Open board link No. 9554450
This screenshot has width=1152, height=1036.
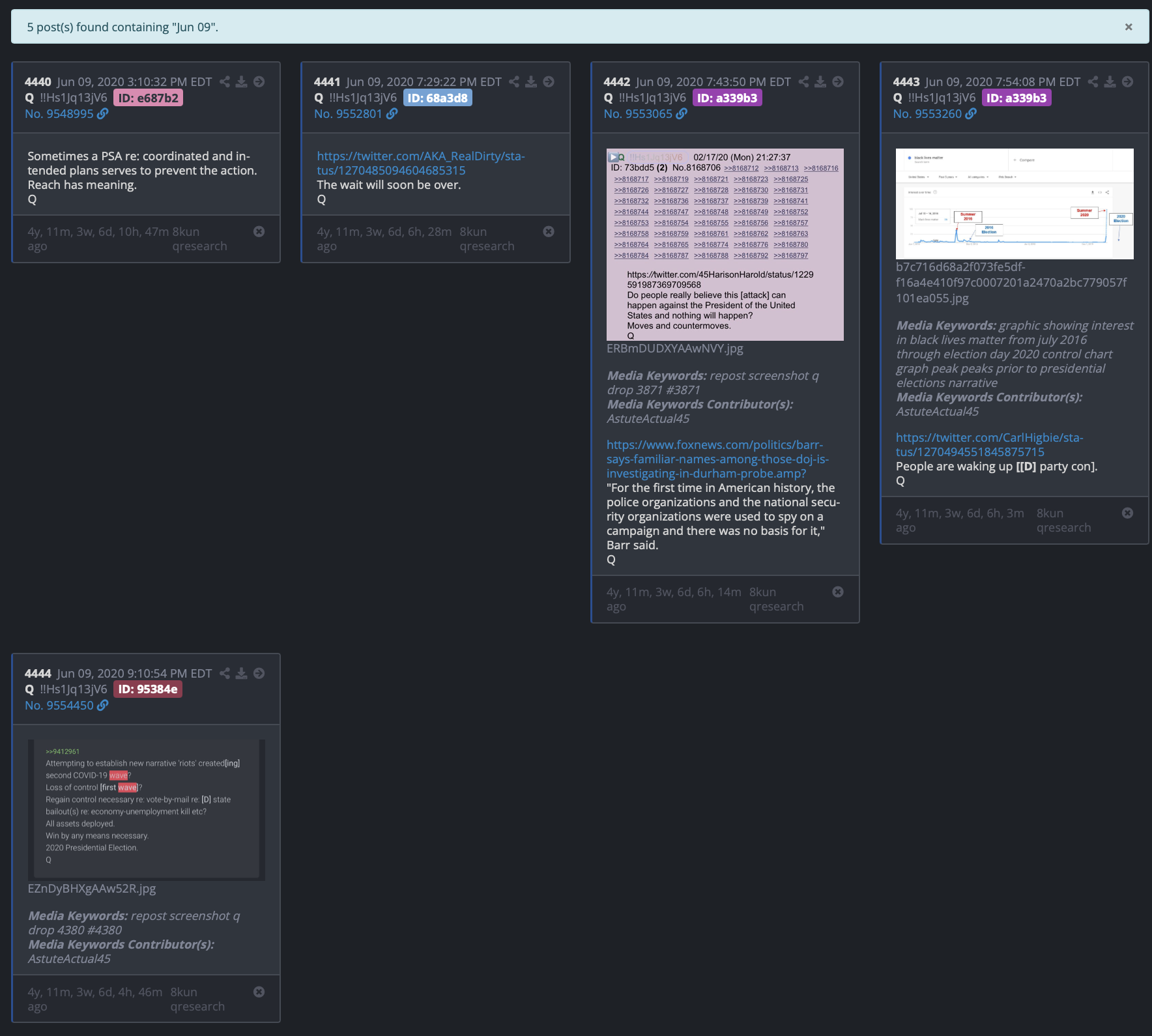tap(66, 705)
